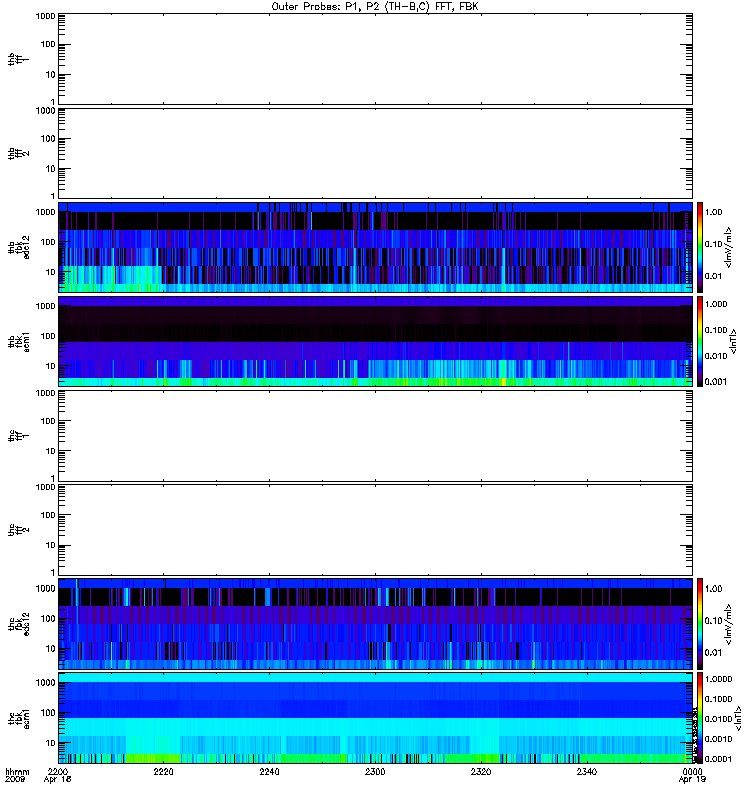
Task: Click the thc fbk scm1 spectrogram panel
Action: (375, 718)
